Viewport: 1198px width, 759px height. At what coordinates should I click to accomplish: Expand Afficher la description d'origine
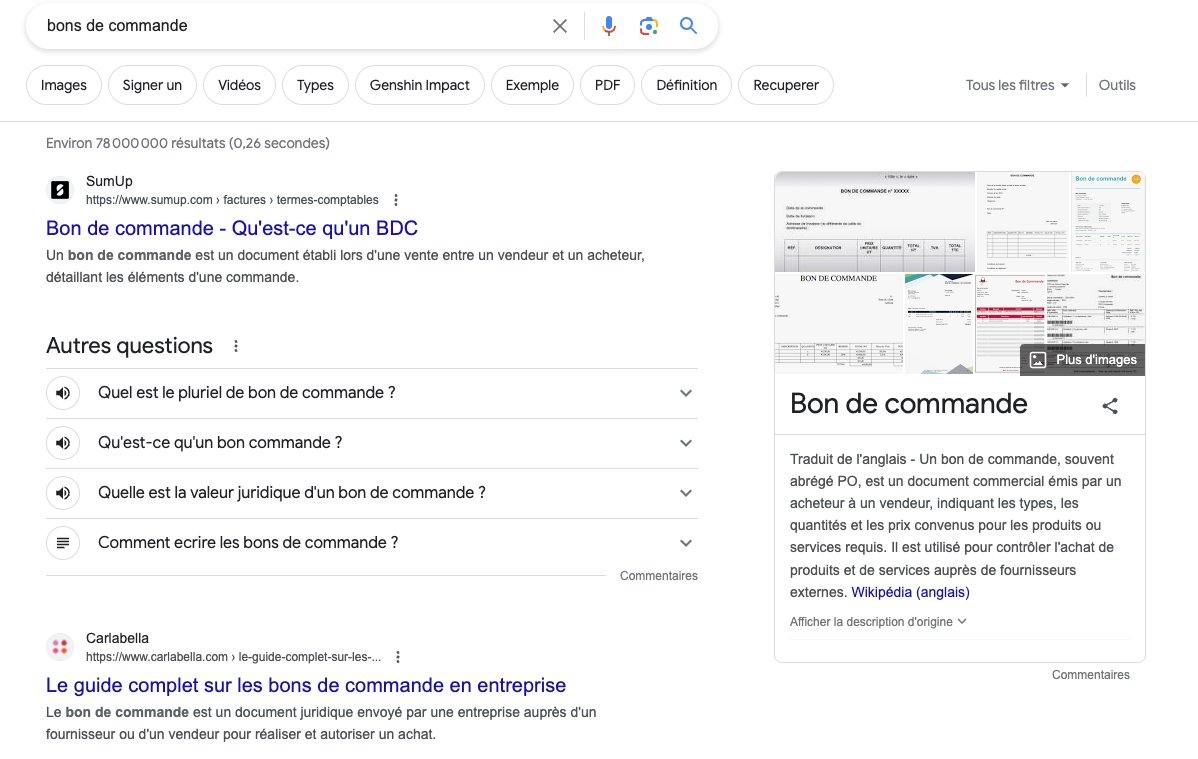tap(878, 622)
